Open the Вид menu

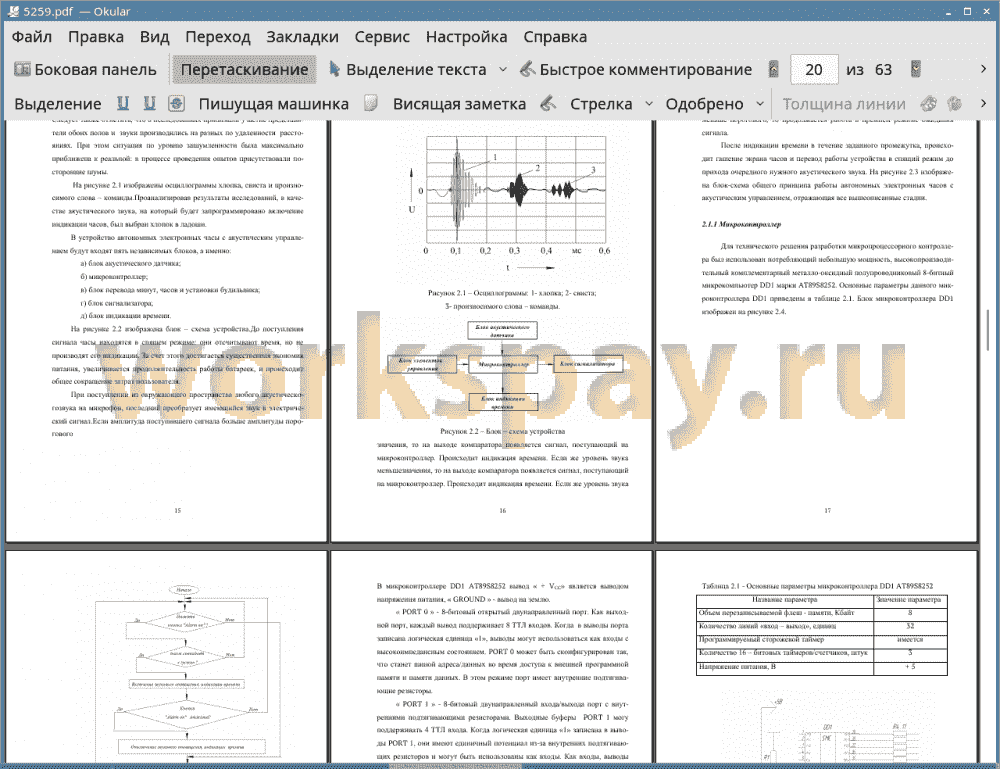pyautogui.click(x=154, y=37)
